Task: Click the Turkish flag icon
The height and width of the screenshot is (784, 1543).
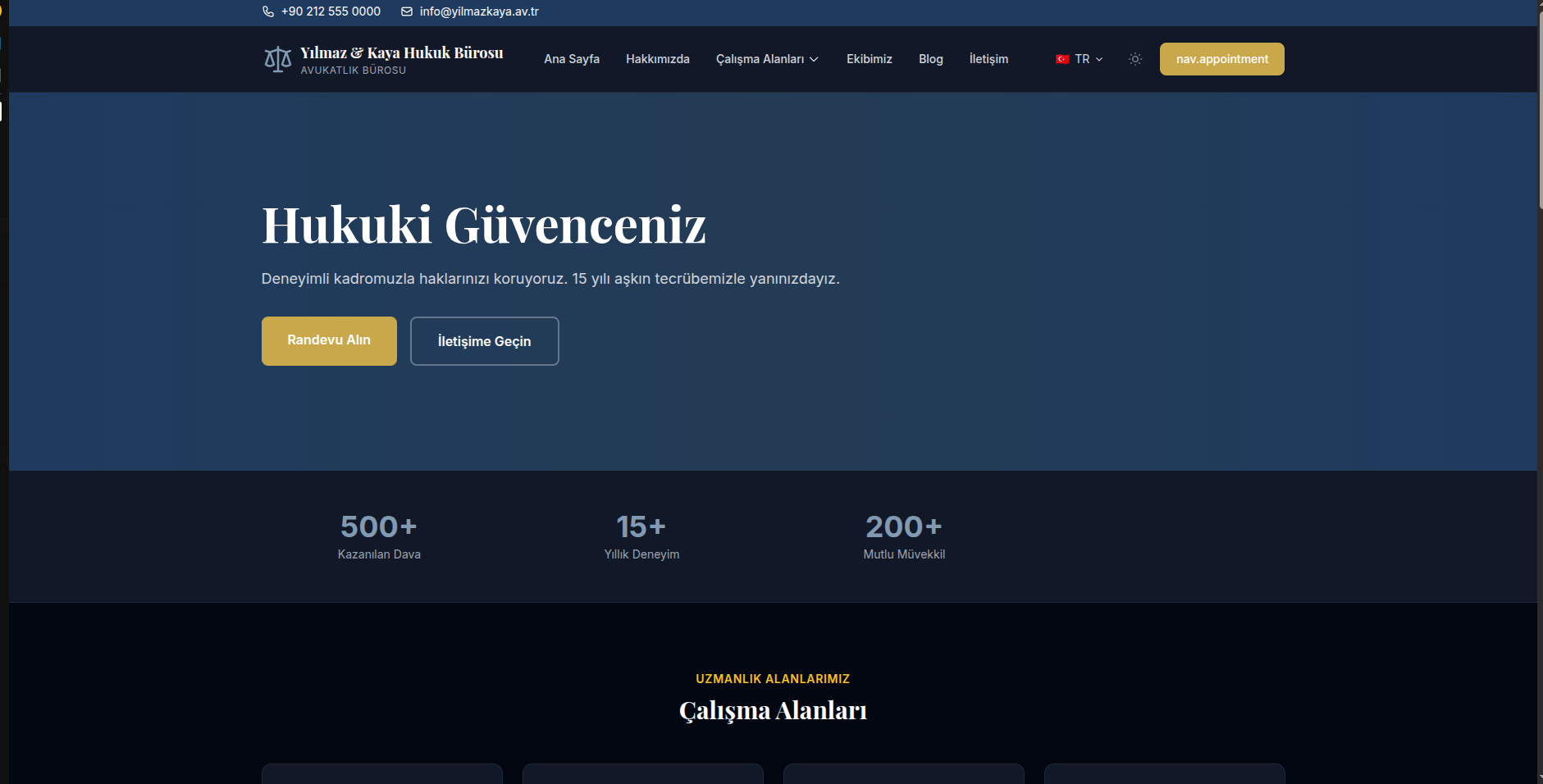Action: [1062, 59]
